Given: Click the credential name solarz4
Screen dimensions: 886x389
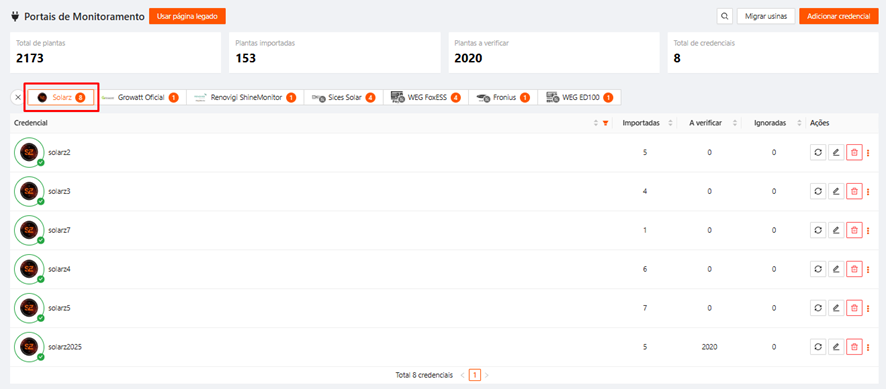Looking at the screenshot, I should click(59, 270).
